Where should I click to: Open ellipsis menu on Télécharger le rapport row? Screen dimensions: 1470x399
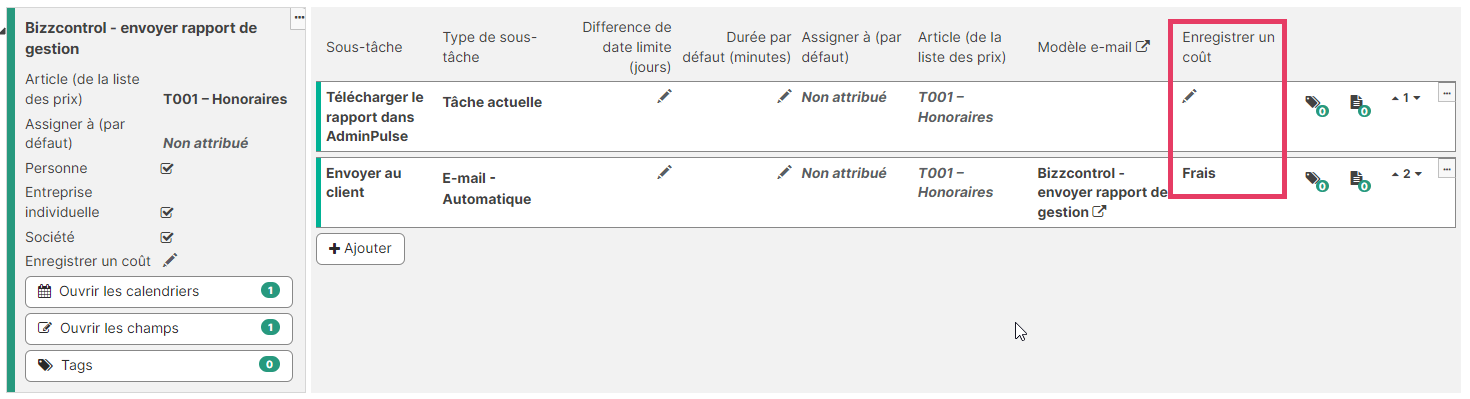[x=1446, y=92]
